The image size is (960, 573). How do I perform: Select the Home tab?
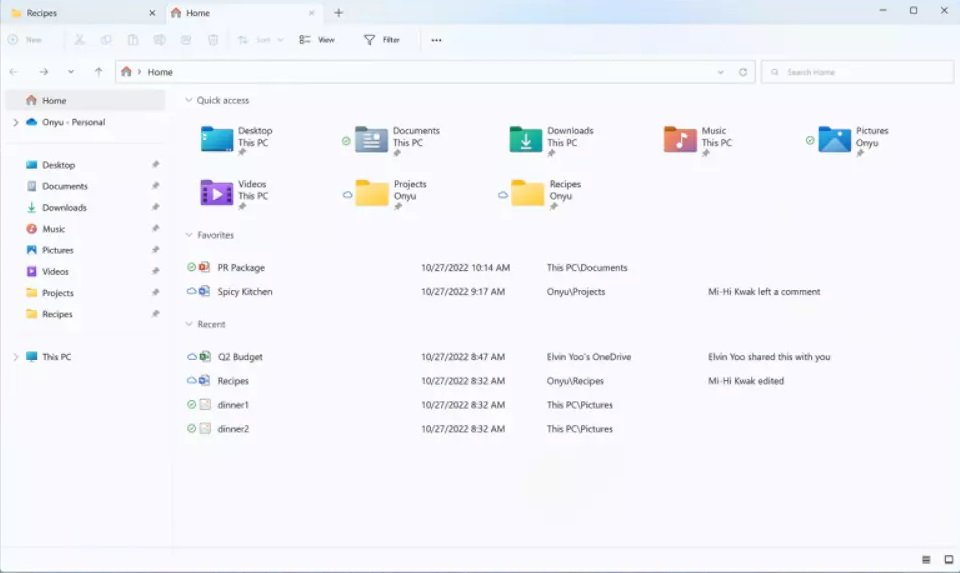[x=242, y=12]
